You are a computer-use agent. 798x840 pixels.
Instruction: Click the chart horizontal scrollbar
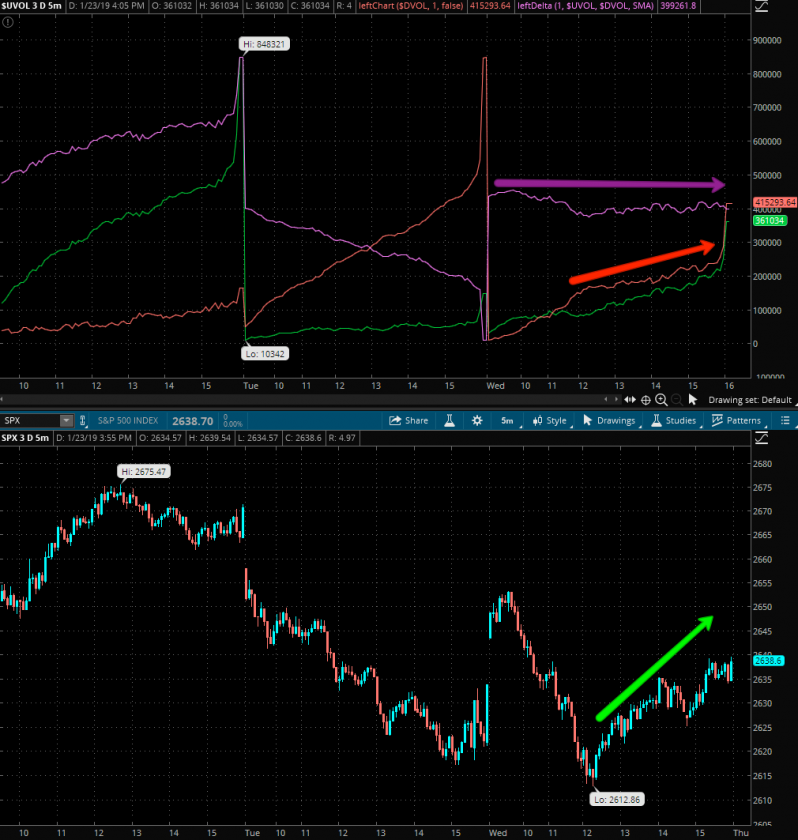click(300, 399)
